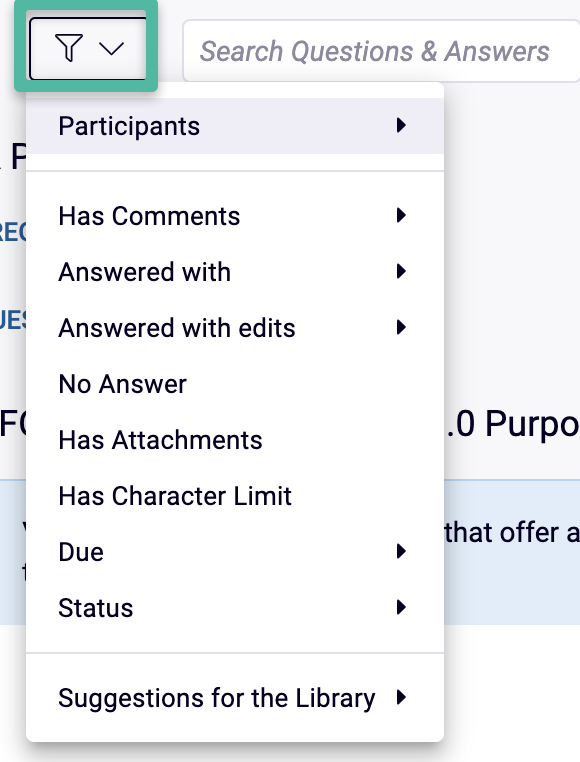Expand arrow next to Answered with edits

(401, 327)
